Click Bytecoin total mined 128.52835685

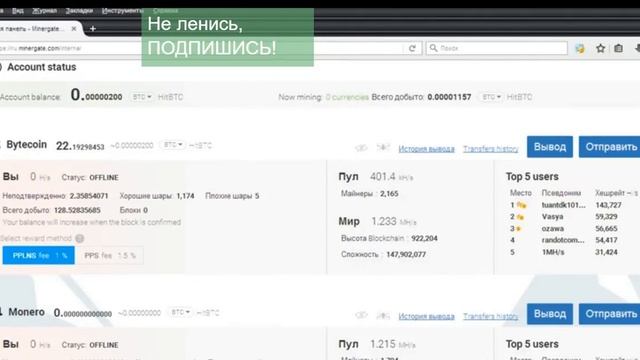click(77, 210)
